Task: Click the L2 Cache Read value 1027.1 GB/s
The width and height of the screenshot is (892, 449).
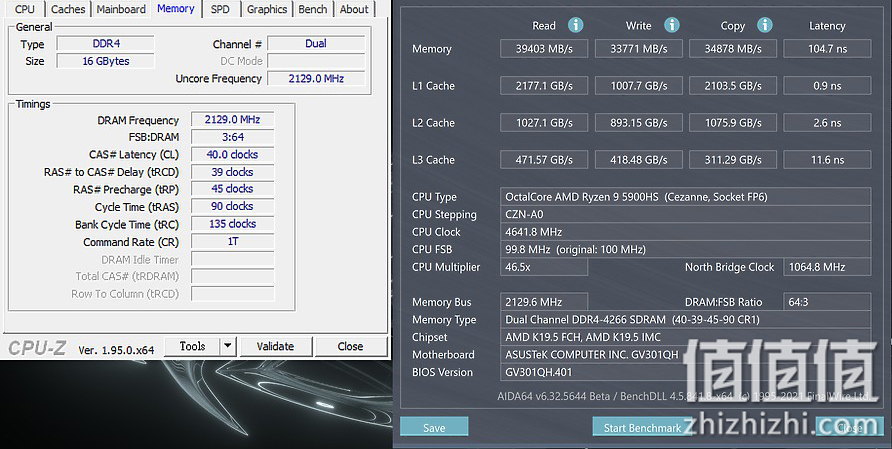Action: [544, 122]
